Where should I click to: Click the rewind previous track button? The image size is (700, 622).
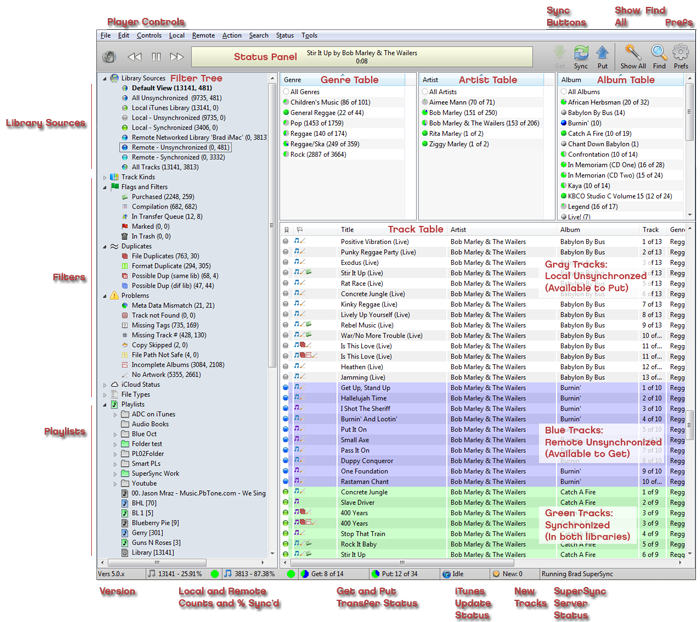pyautogui.click(x=135, y=57)
